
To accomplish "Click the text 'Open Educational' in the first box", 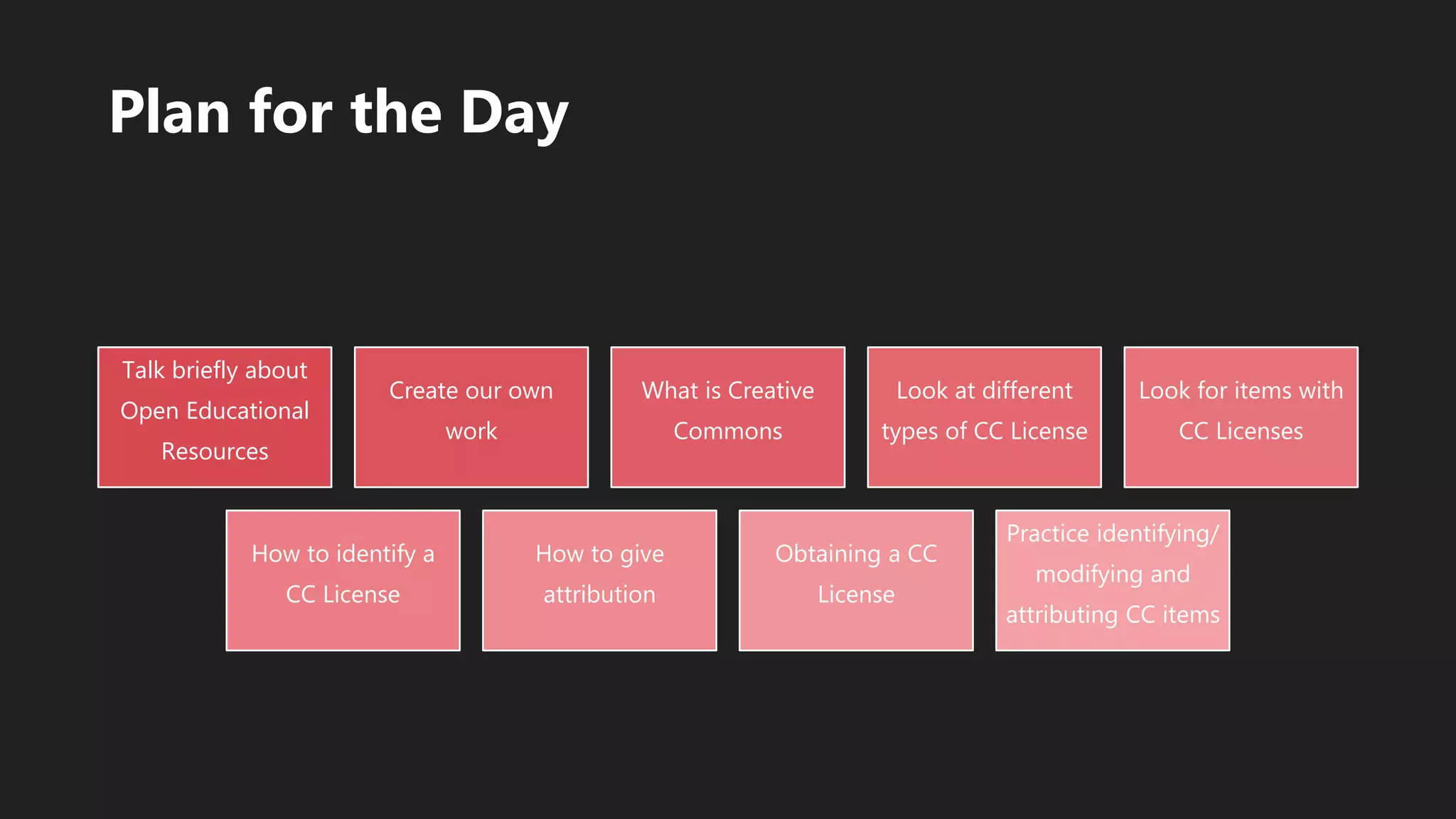I will (x=215, y=411).
